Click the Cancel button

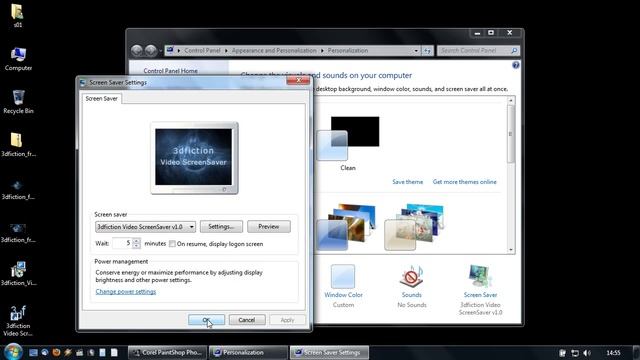point(247,320)
